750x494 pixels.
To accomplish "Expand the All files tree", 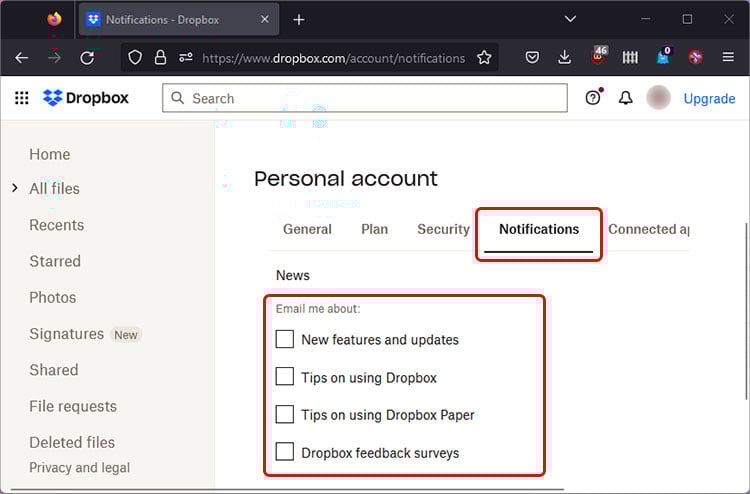I will [x=15, y=188].
